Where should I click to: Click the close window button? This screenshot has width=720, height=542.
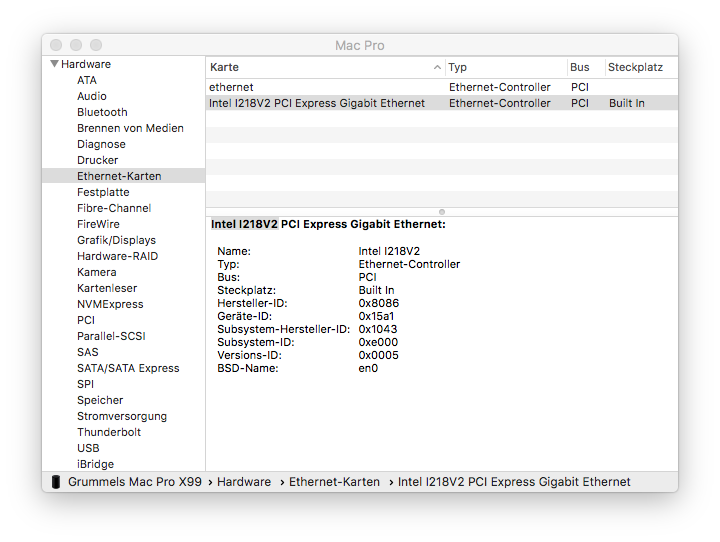(56, 45)
